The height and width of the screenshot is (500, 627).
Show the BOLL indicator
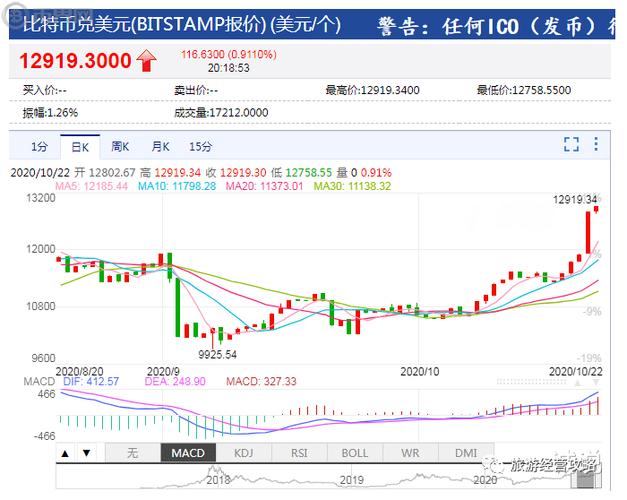354,454
